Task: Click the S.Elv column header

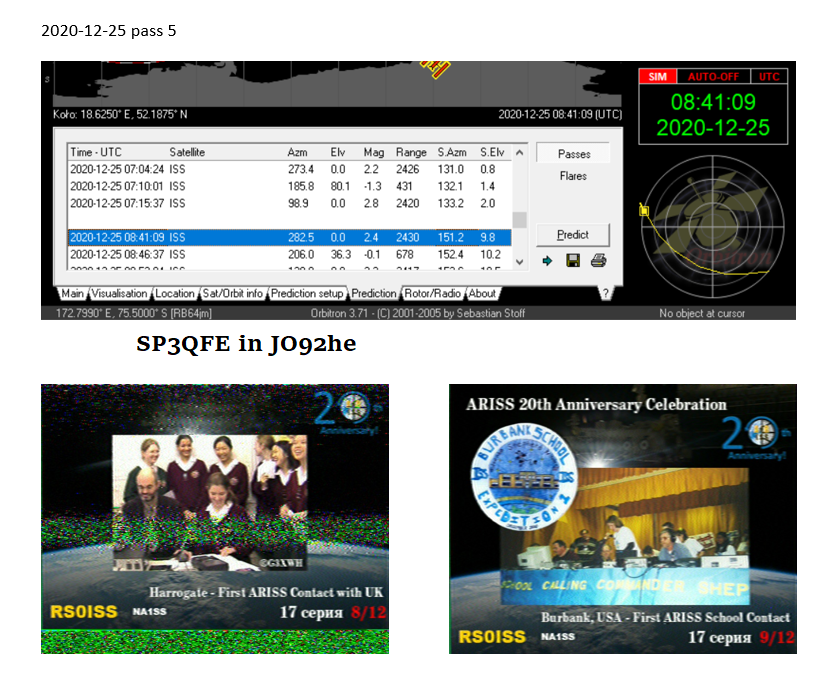Action: [494, 152]
